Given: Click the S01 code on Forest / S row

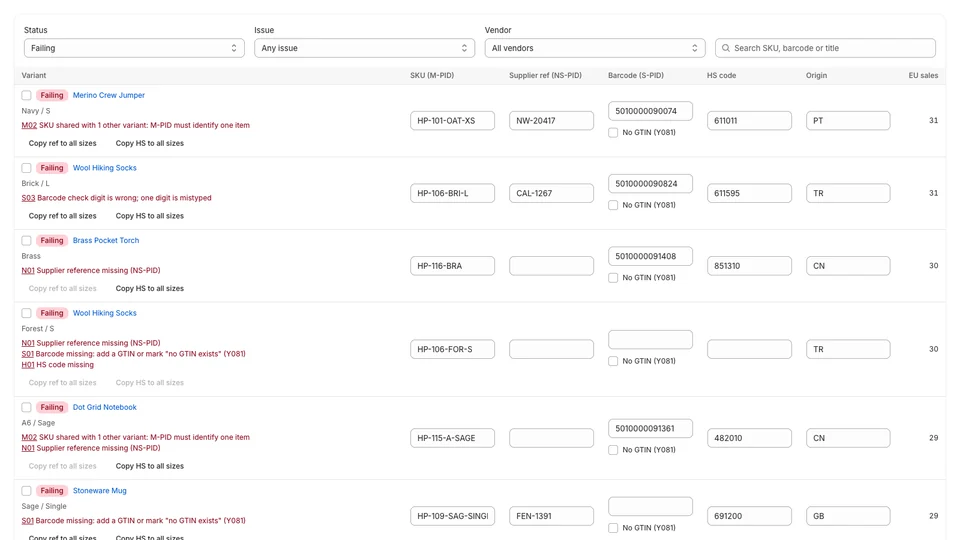Looking at the screenshot, I should point(28,354).
